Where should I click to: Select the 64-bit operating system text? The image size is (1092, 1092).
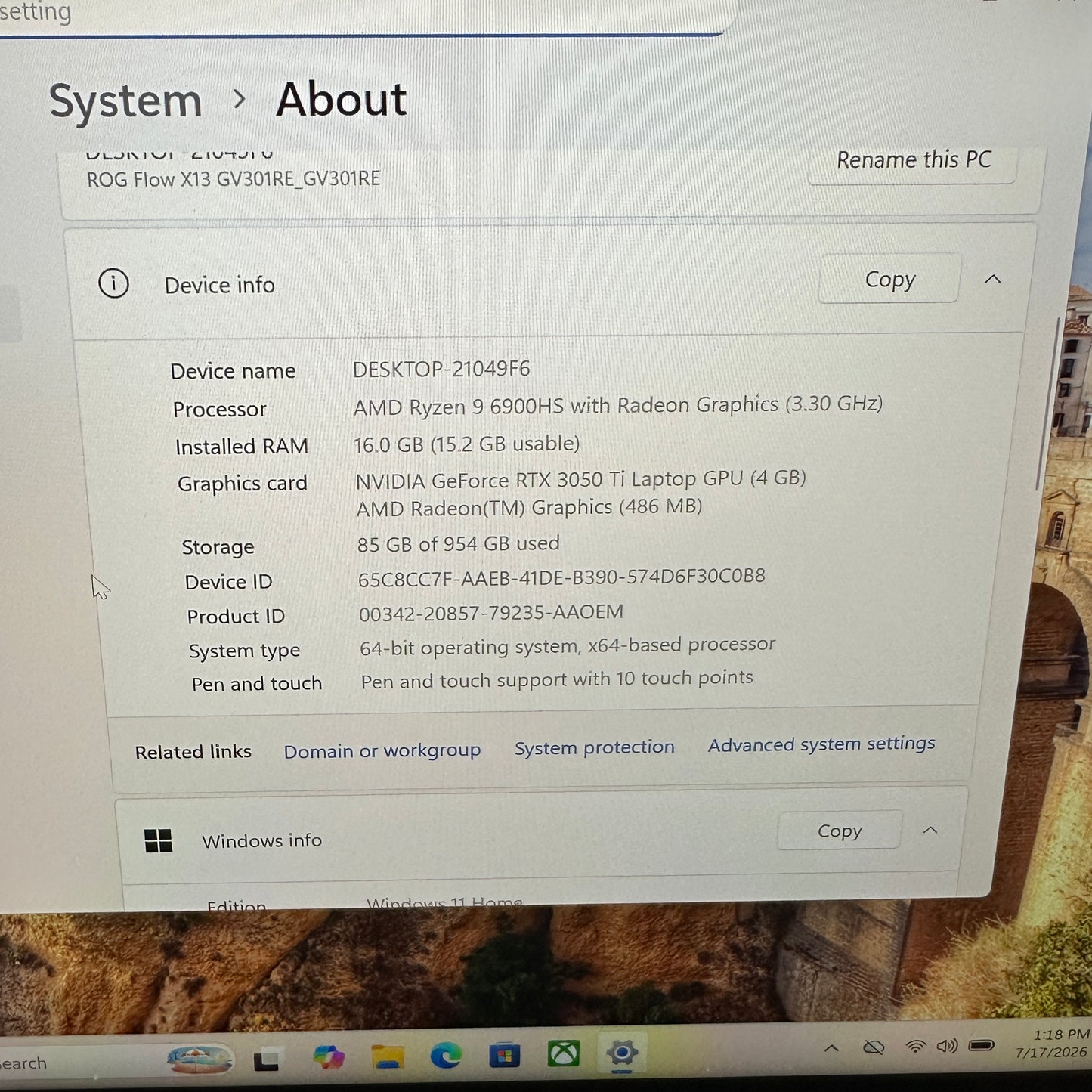[568, 646]
